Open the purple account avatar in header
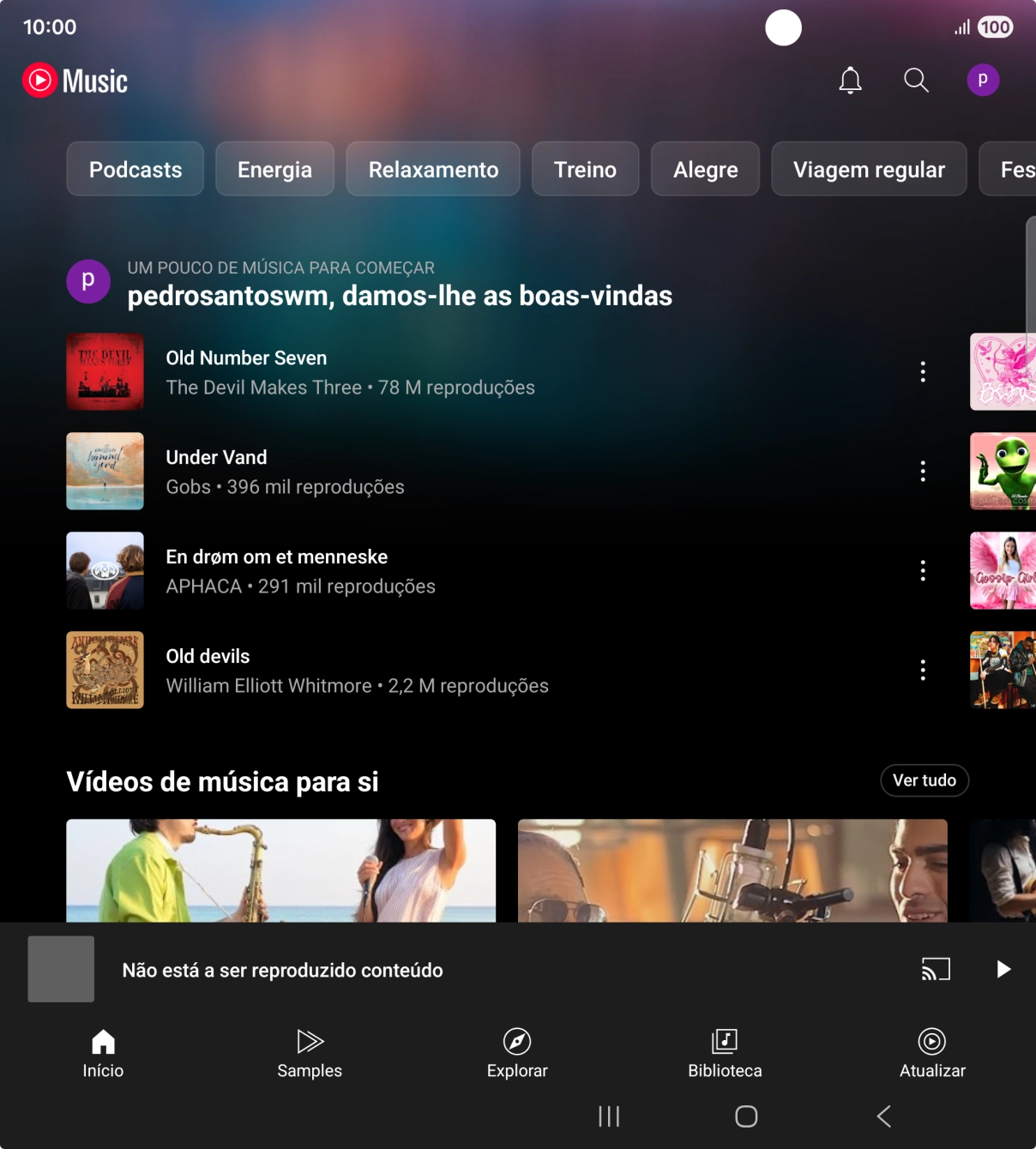The image size is (1036, 1149). pos(983,81)
